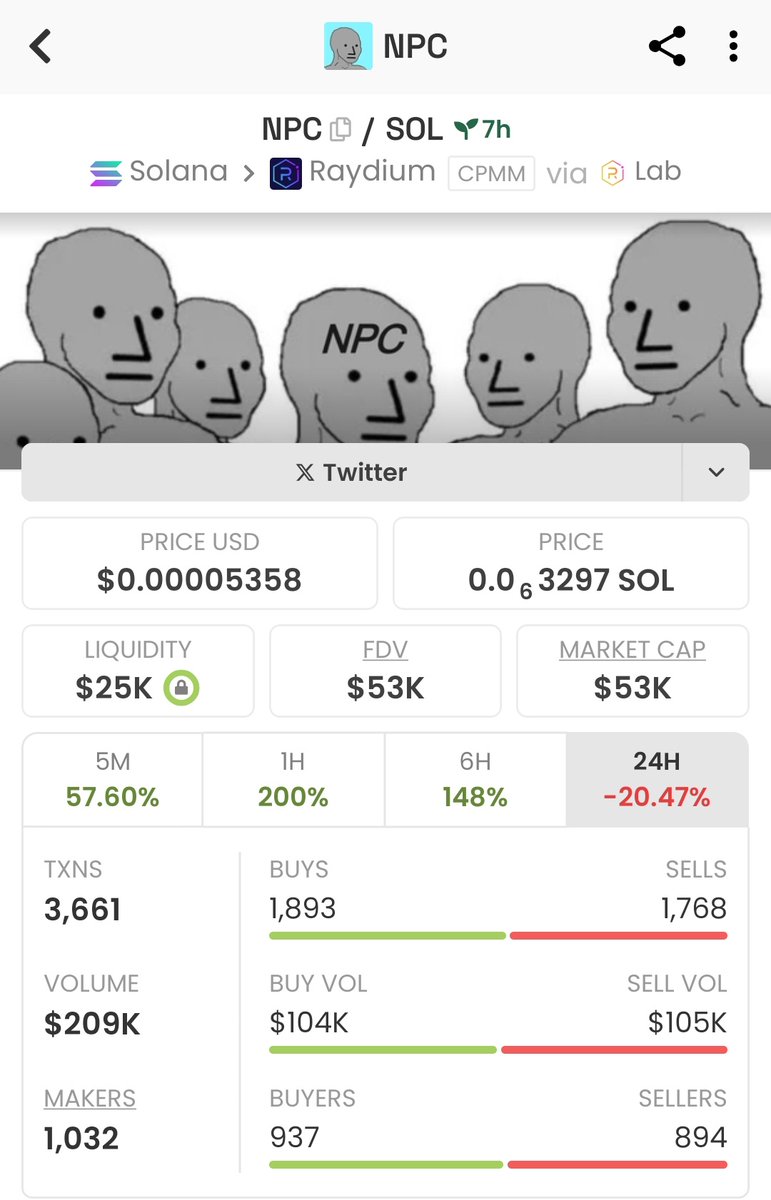Switch to the 6H timeframe tab
The height and width of the screenshot is (1200, 771).
475,779
